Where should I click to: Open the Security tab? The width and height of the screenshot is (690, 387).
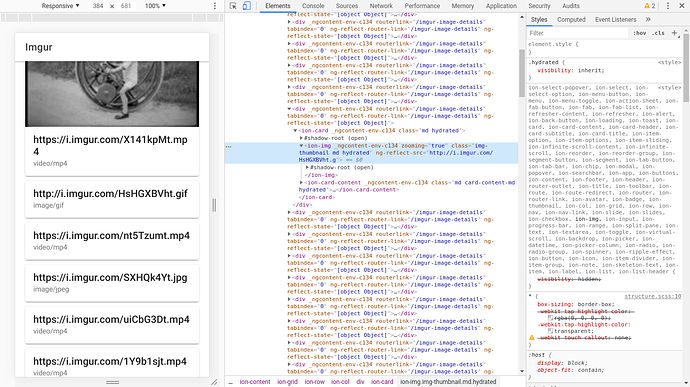pos(539,6)
